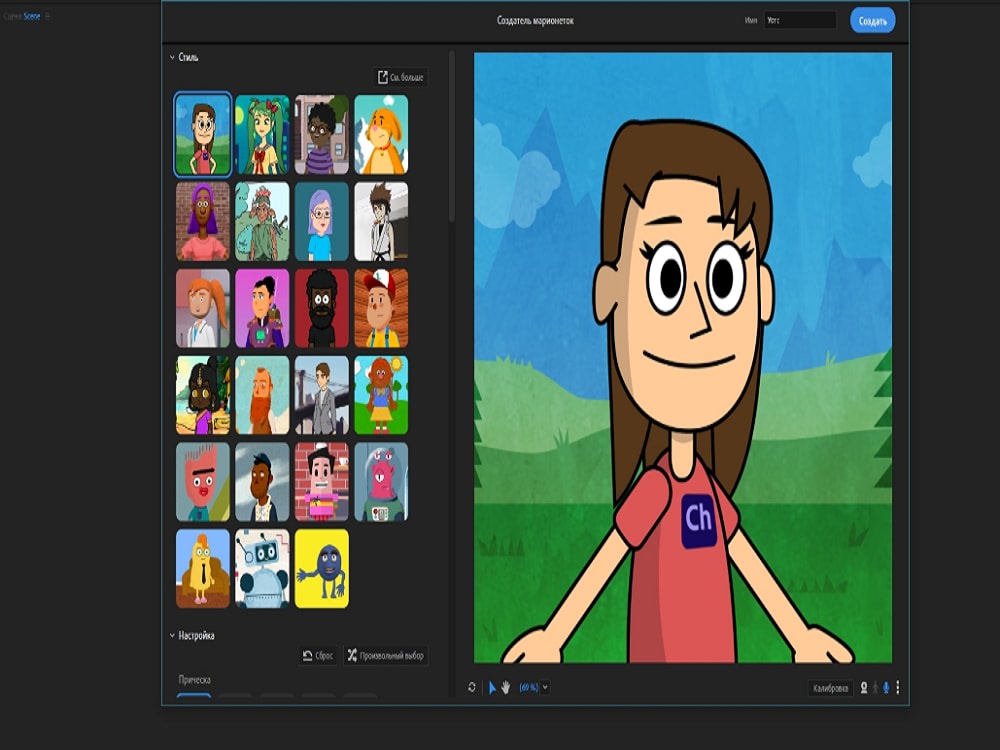
Task: Click the Создатель марионеток title
Action: [x=535, y=20]
